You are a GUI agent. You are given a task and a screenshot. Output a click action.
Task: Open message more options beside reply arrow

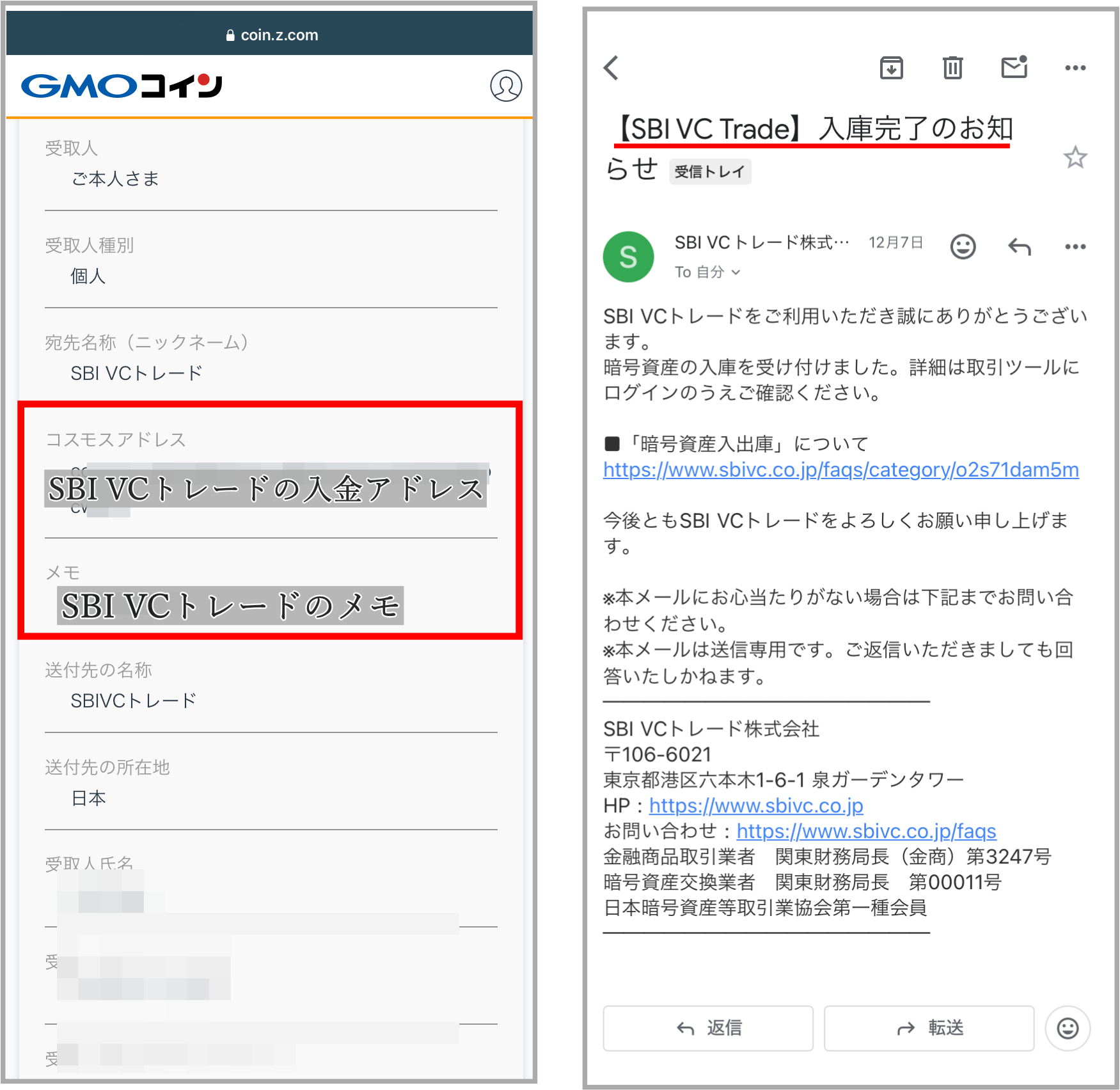click(x=1075, y=247)
